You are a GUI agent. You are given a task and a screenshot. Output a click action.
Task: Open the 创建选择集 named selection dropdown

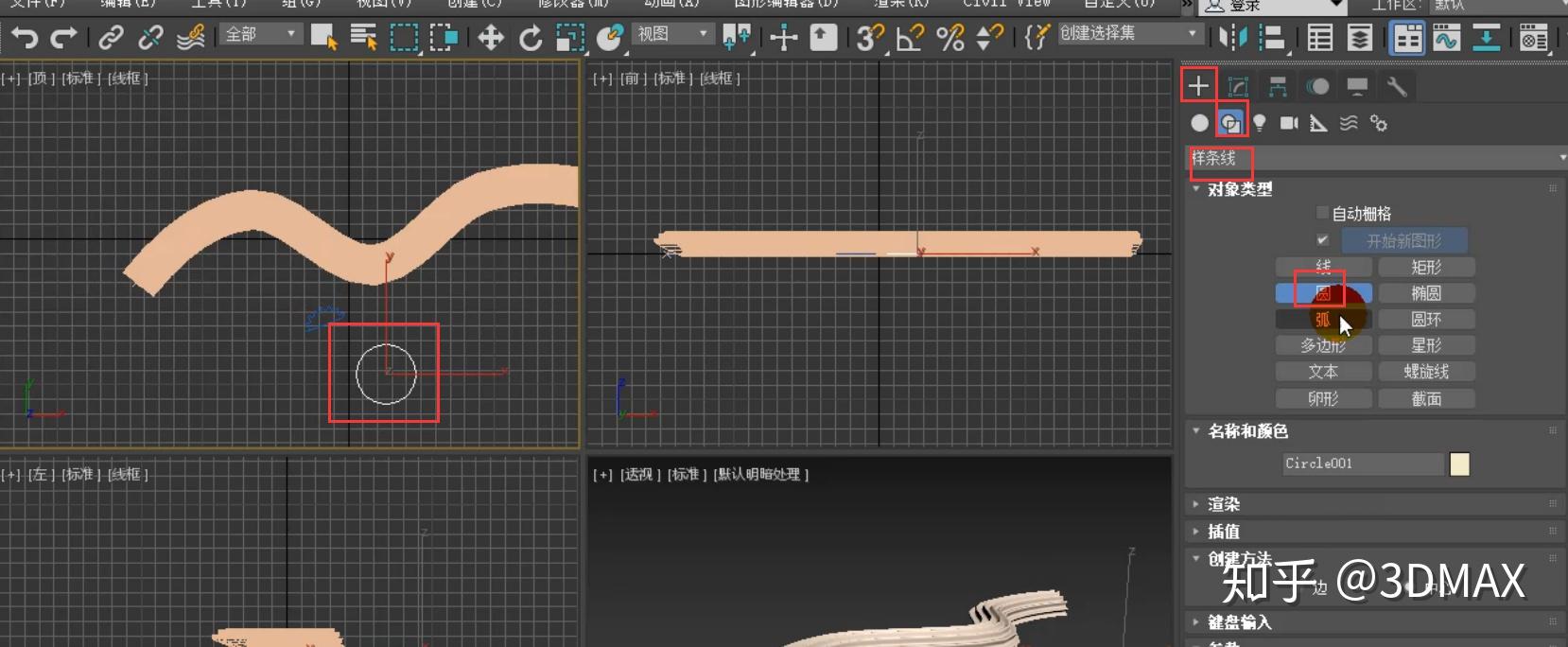(x=1130, y=33)
